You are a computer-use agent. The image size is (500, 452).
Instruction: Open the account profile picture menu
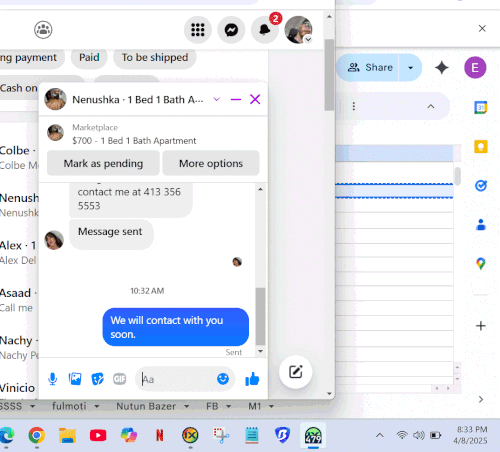(298, 30)
